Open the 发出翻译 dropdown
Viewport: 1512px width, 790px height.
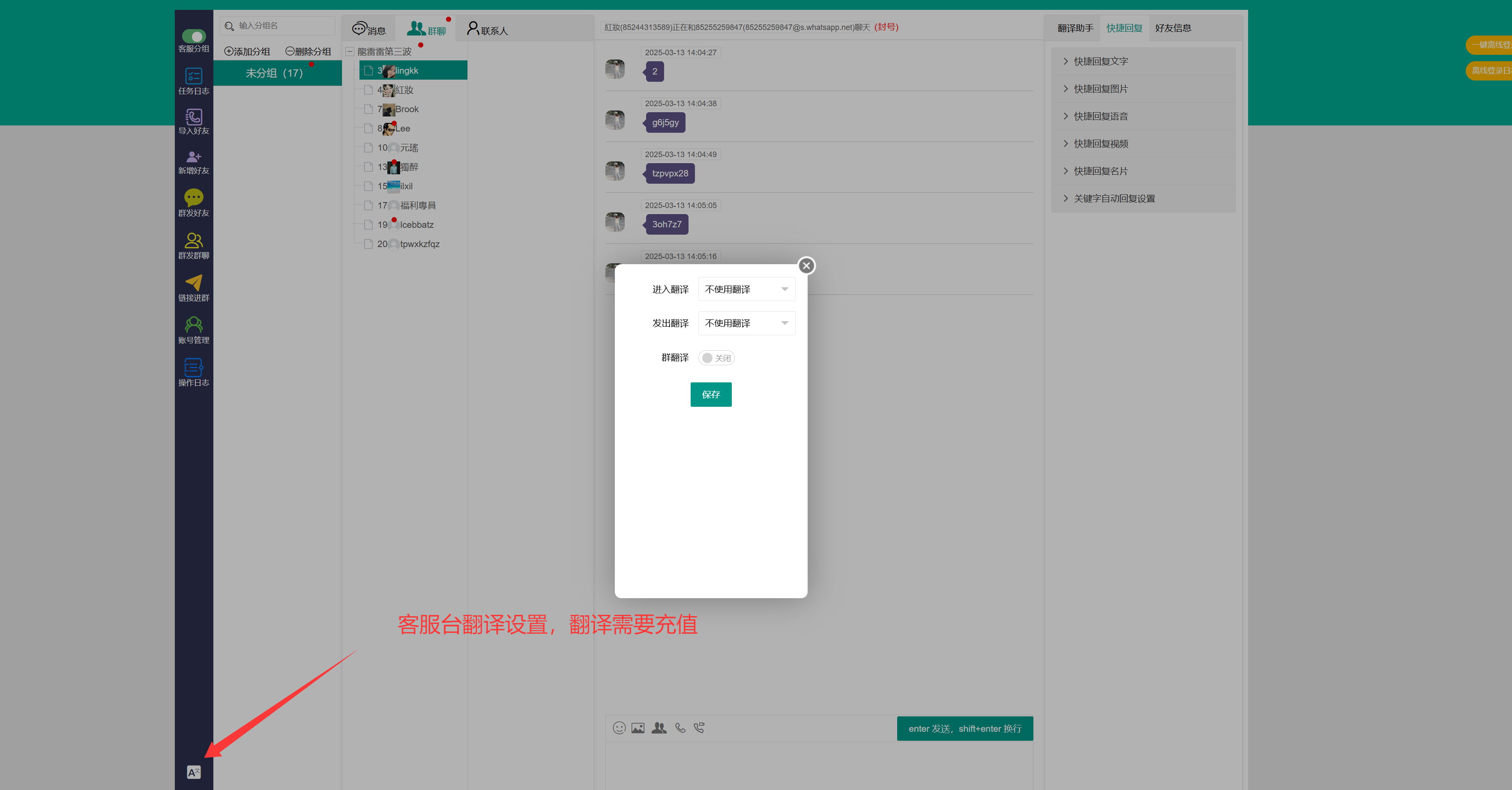pyautogui.click(x=746, y=323)
